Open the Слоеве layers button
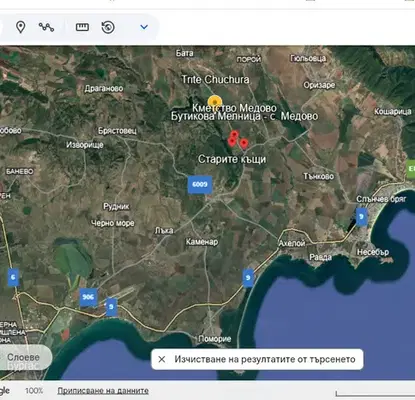The height and width of the screenshot is (400, 415). point(23,358)
